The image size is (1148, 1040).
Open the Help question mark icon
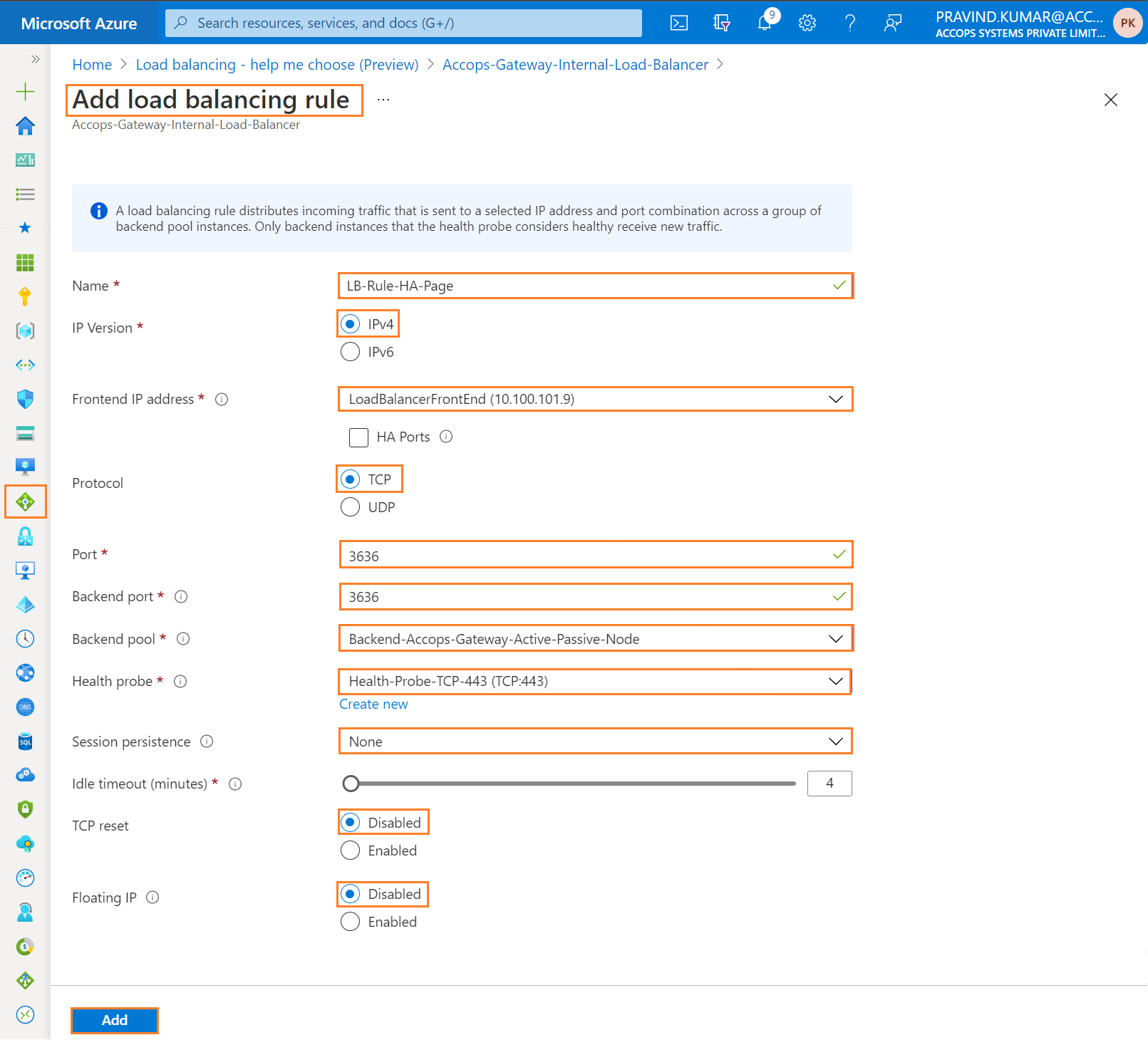(x=850, y=23)
